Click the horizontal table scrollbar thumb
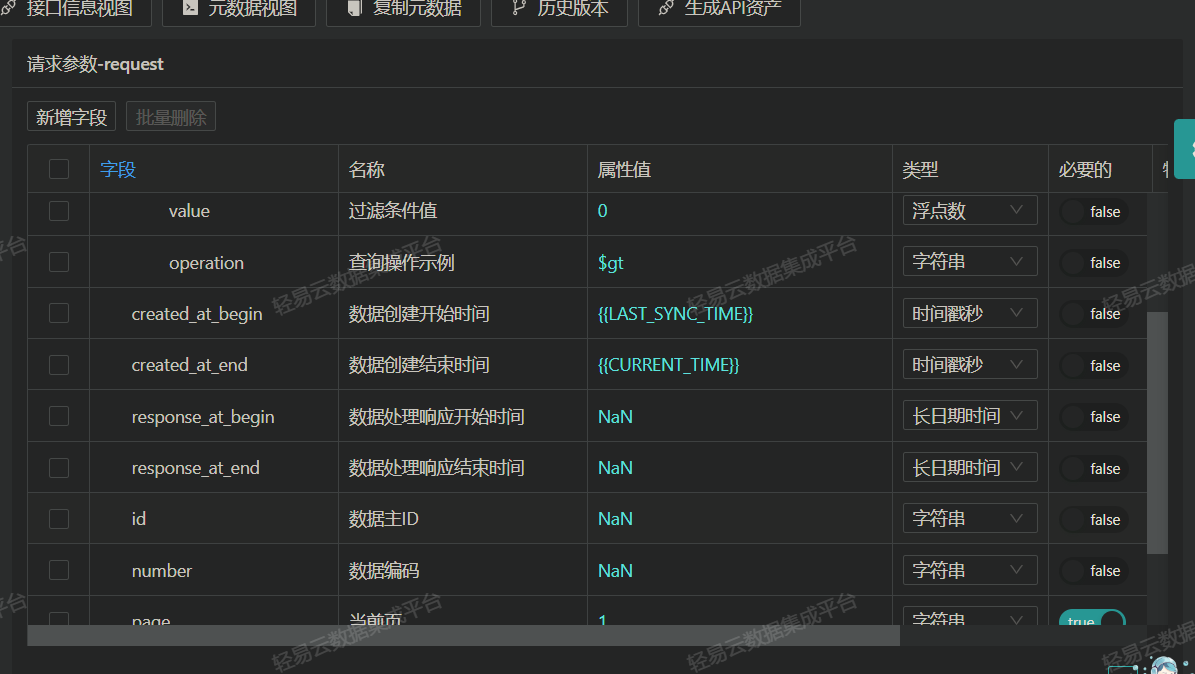Screen dimensions: 1195x674 tap(463, 635)
